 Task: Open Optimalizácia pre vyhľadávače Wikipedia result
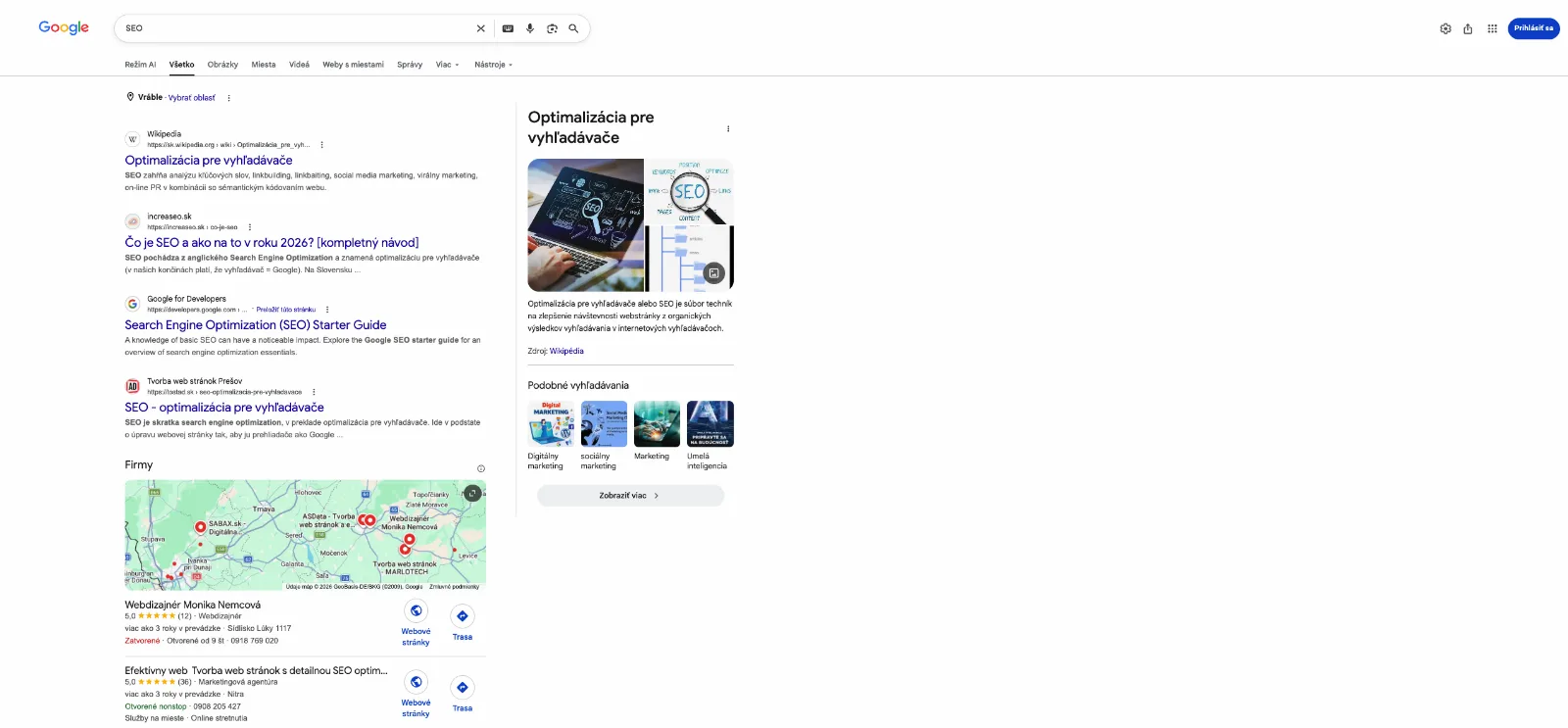(x=209, y=160)
